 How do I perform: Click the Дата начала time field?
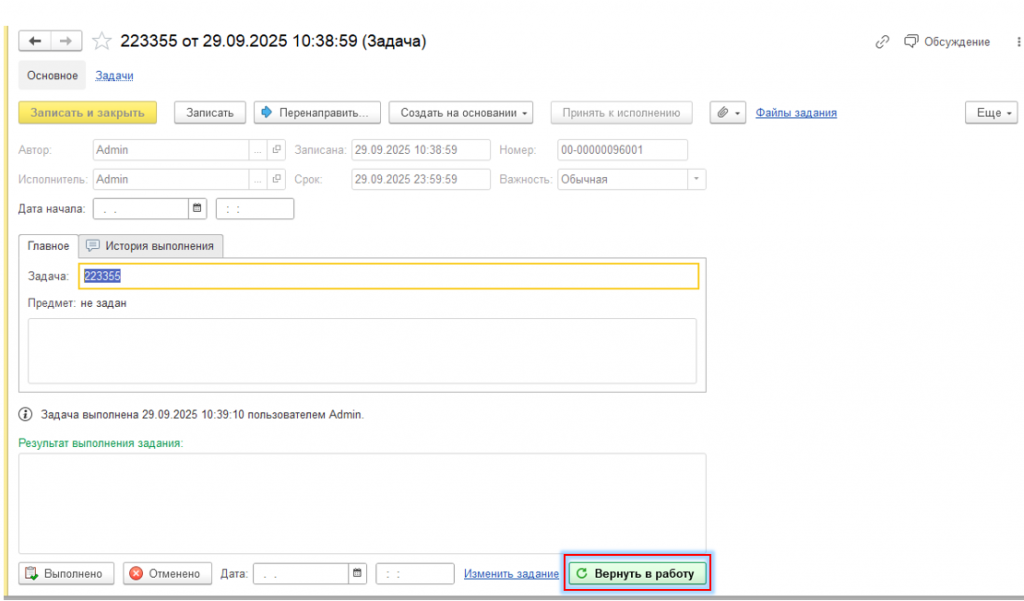point(255,209)
